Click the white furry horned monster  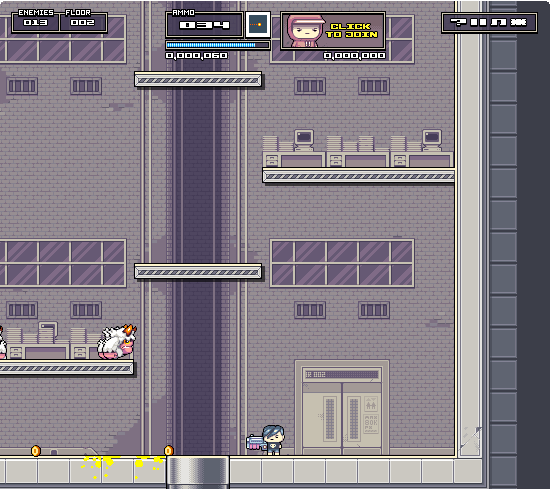(117, 342)
